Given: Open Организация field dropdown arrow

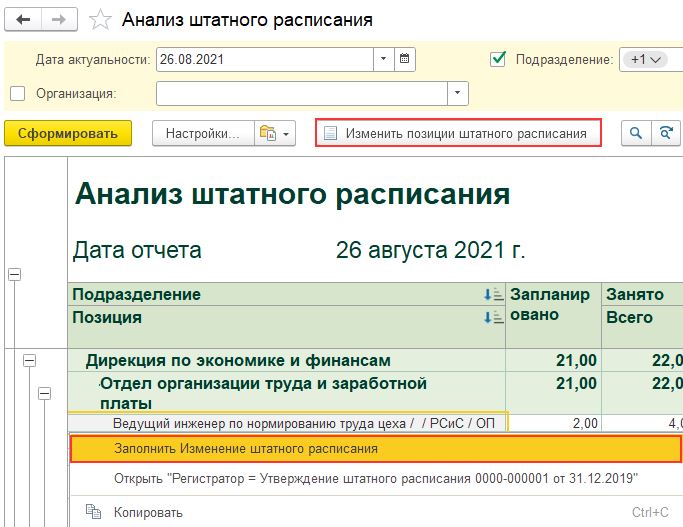Looking at the screenshot, I should click(x=457, y=93).
